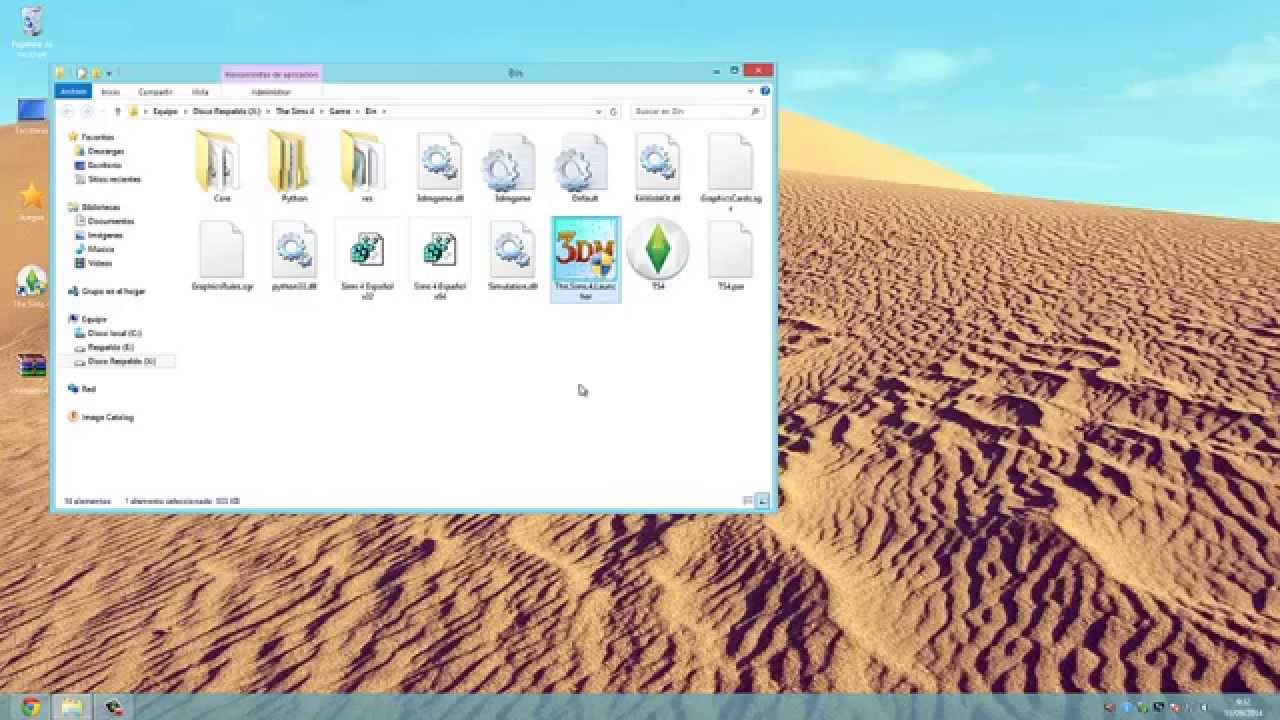The image size is (1280, 720).
Task: Open Disco local (C:) drive
Action: (x=108, y=333)
